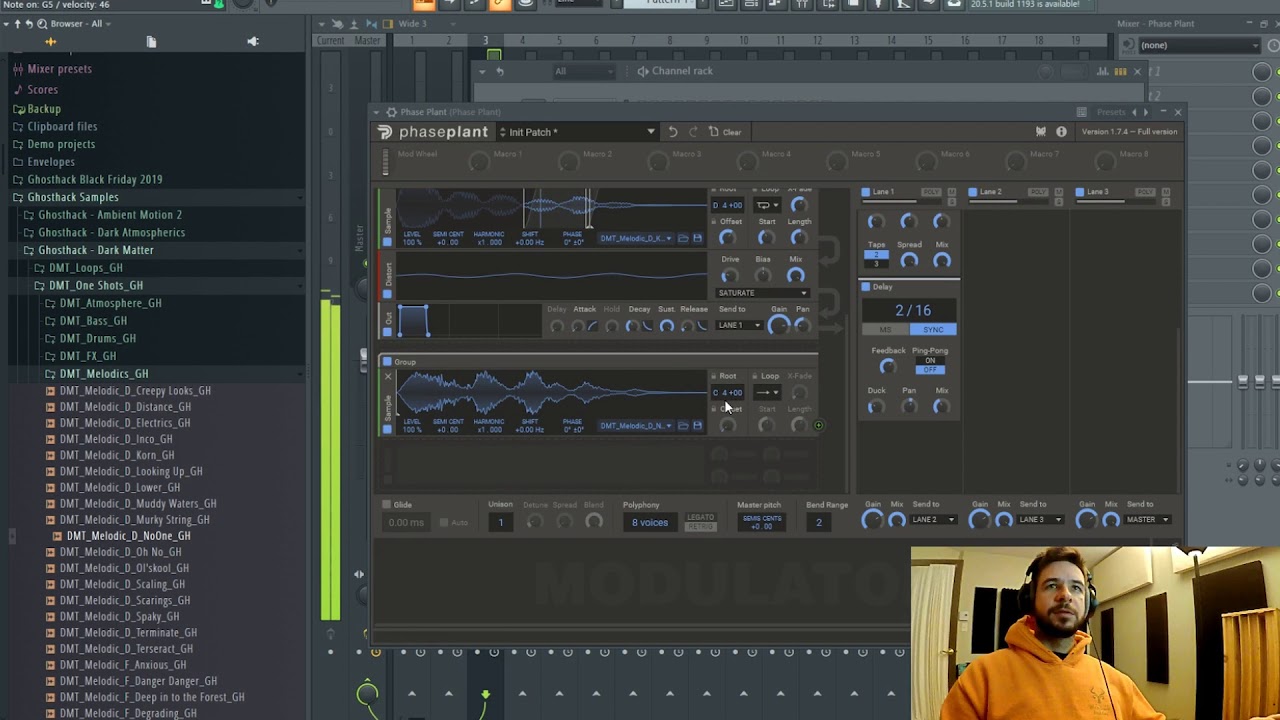Image resolution: width=1280 pixels, height=720 pixels.
Task: Click the Bend Range value field
Action: pos(818,522)
